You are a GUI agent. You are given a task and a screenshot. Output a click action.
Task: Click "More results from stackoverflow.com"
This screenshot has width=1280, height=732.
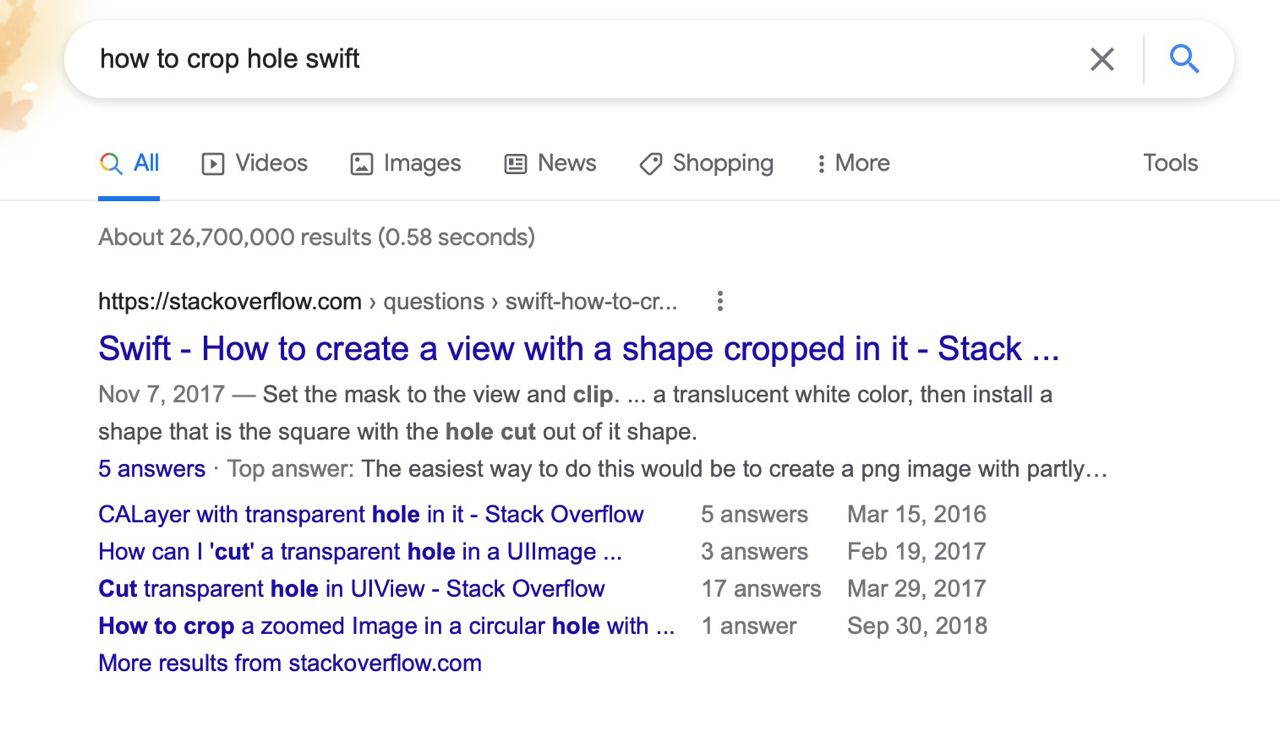click(289, 663)
